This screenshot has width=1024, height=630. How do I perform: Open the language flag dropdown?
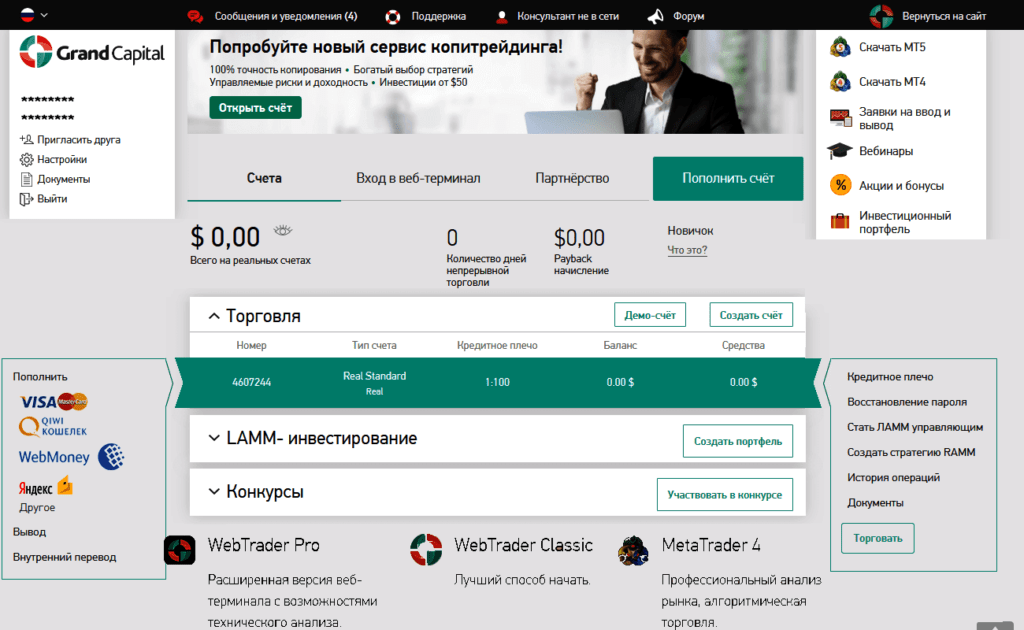tap(34, 14)
